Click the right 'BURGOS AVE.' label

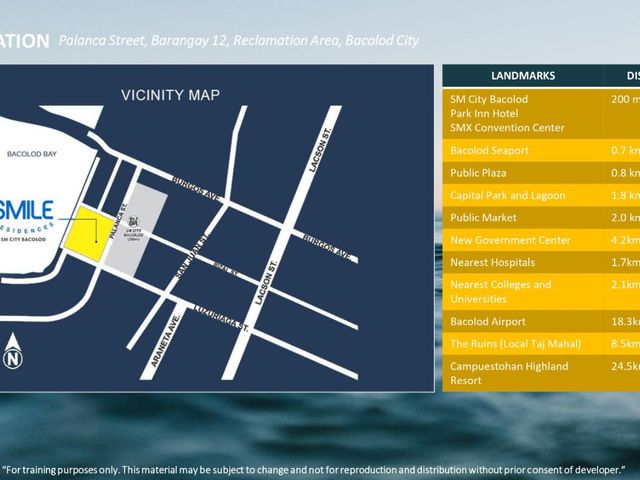(x=327, y=248)
